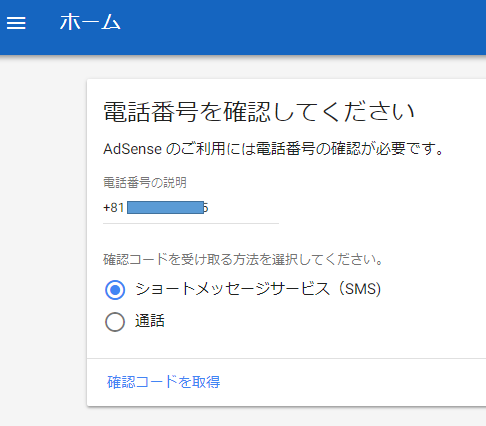Image resolution: width=486 pixels, height=426 pixels.
Task: Click the AdSense phone confirmation description text
Action: point(273,149)
